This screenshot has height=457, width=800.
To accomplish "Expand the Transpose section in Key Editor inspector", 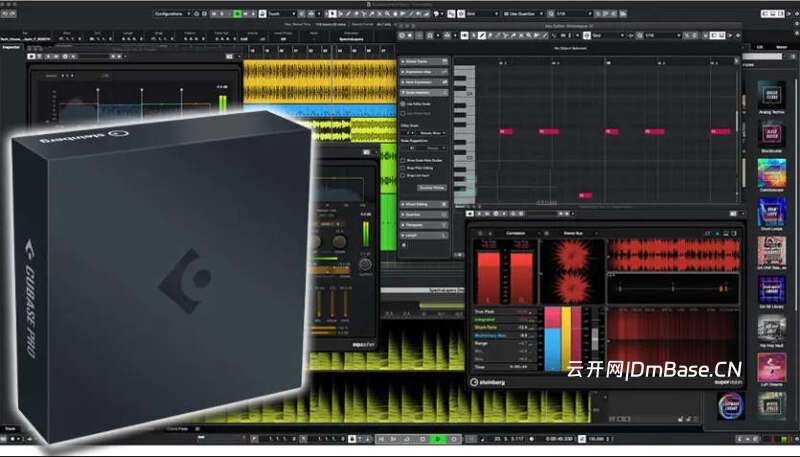I will (x=424, y=225).
